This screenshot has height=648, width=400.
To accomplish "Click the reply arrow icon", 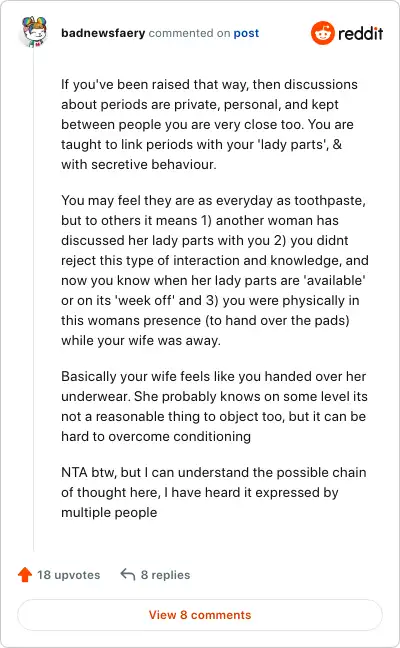I will click(x=128, y=574).
